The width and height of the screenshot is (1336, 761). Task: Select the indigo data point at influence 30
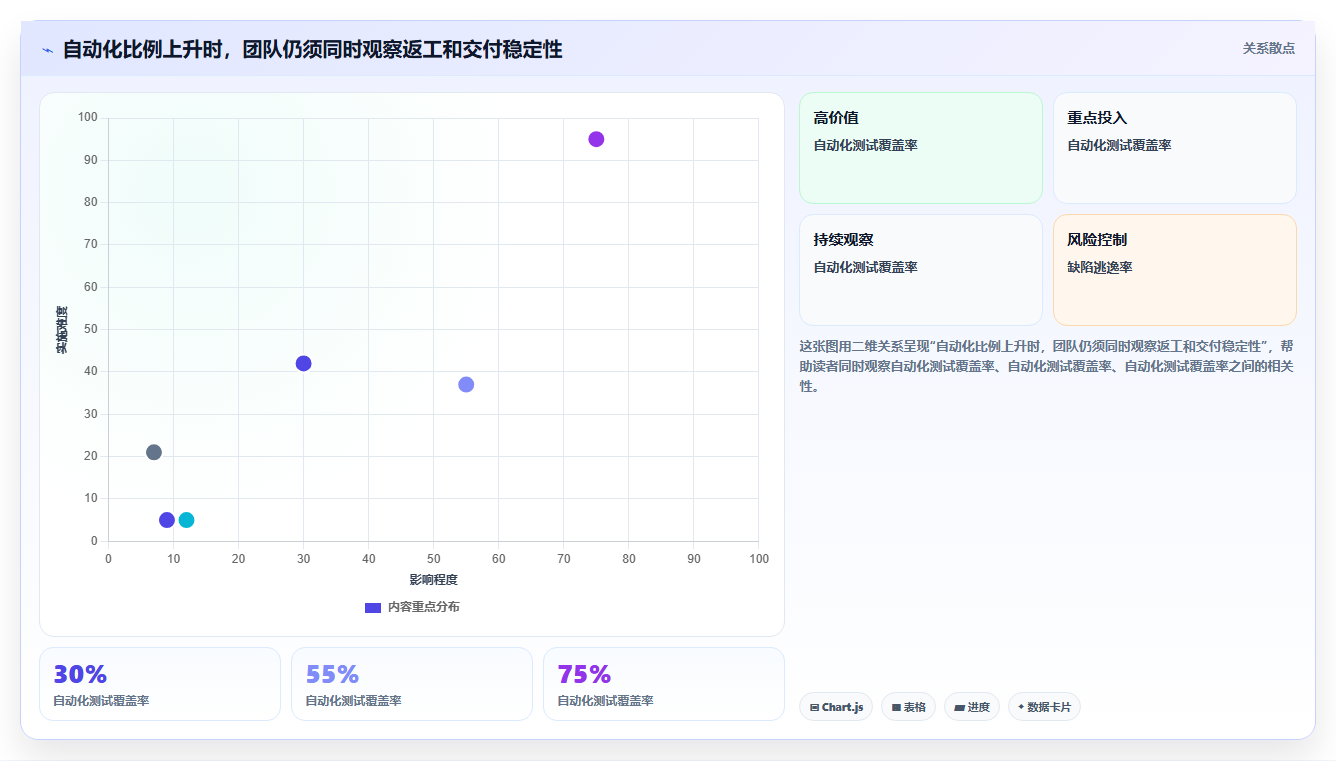coord(304,363)
